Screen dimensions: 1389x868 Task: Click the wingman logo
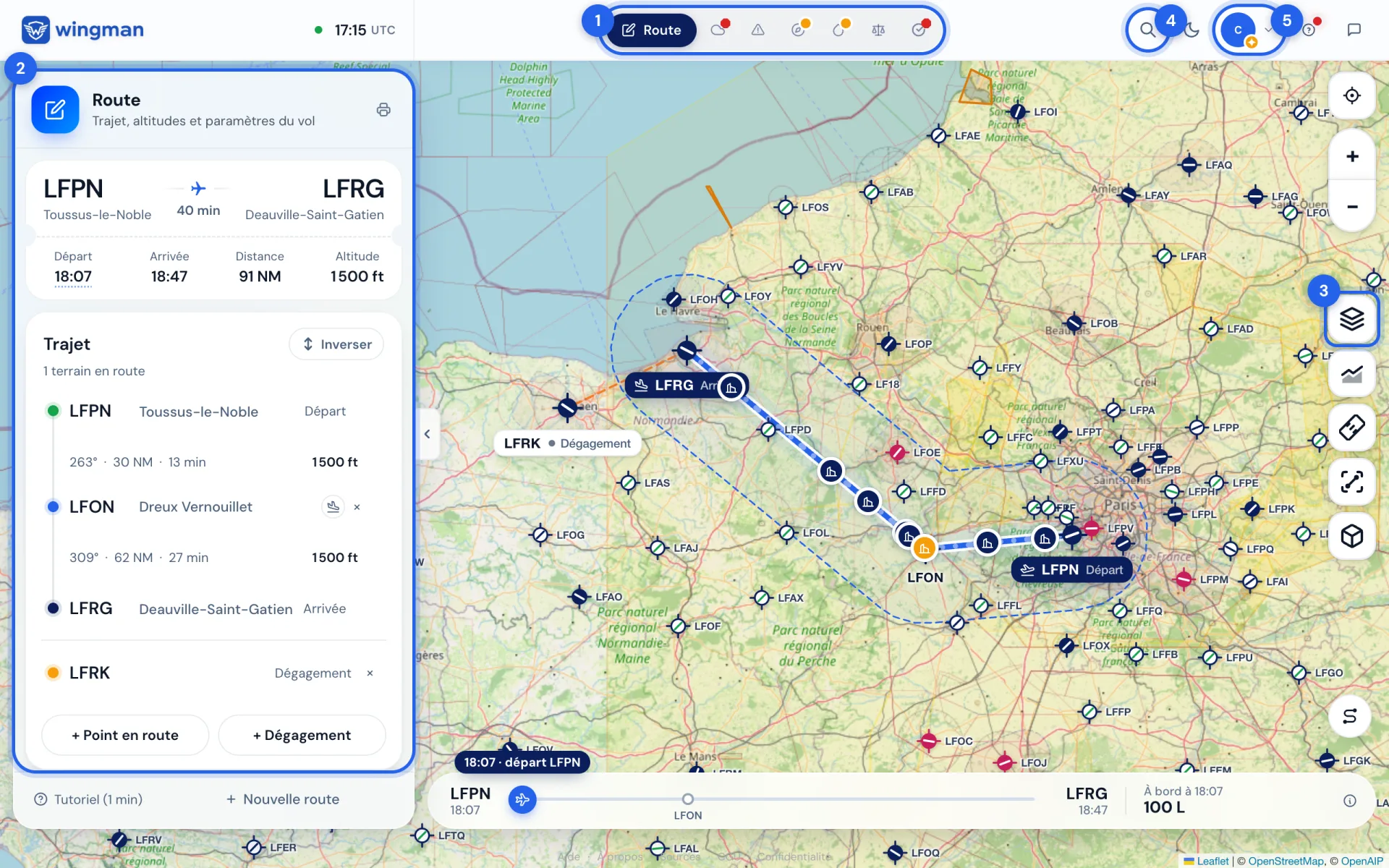pos(82,30)
